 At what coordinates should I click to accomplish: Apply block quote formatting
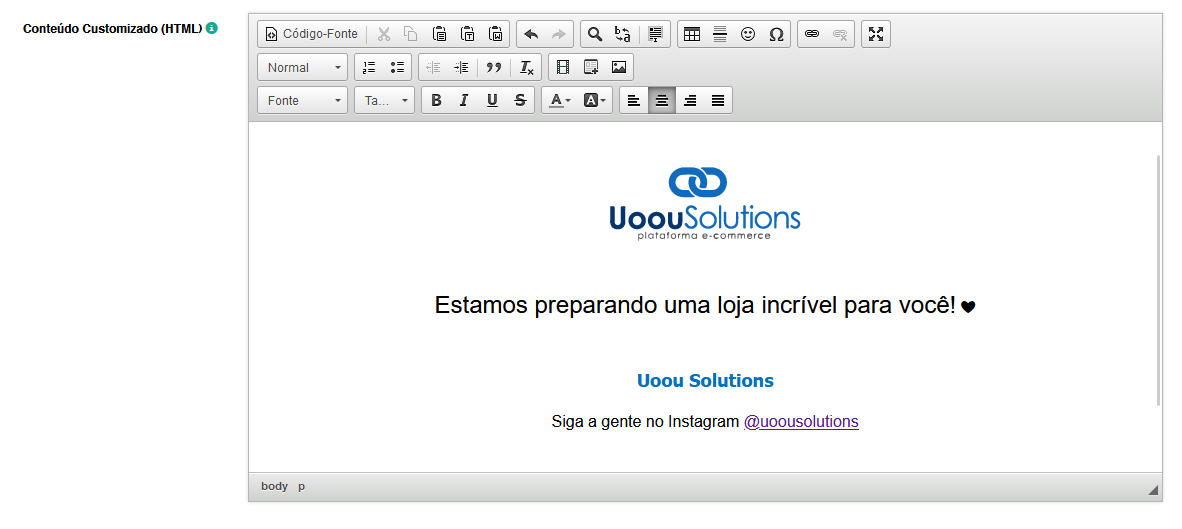coord(494,67)
